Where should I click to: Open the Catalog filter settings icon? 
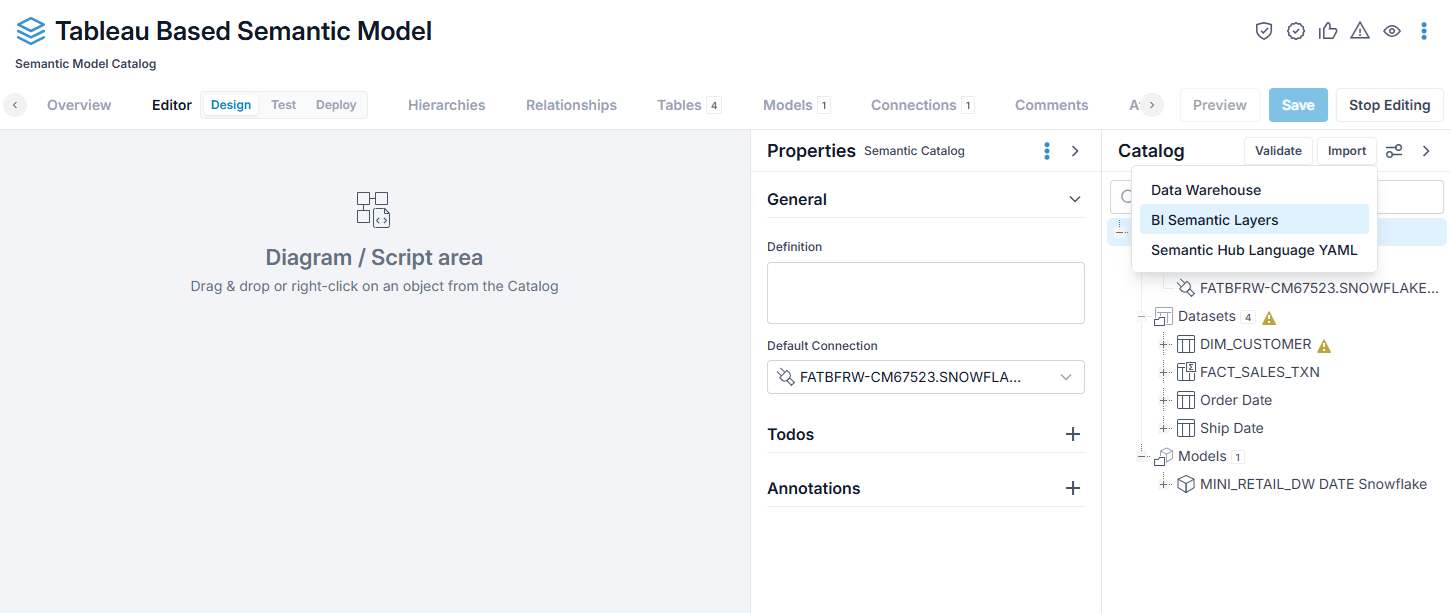click(1394, 151)
